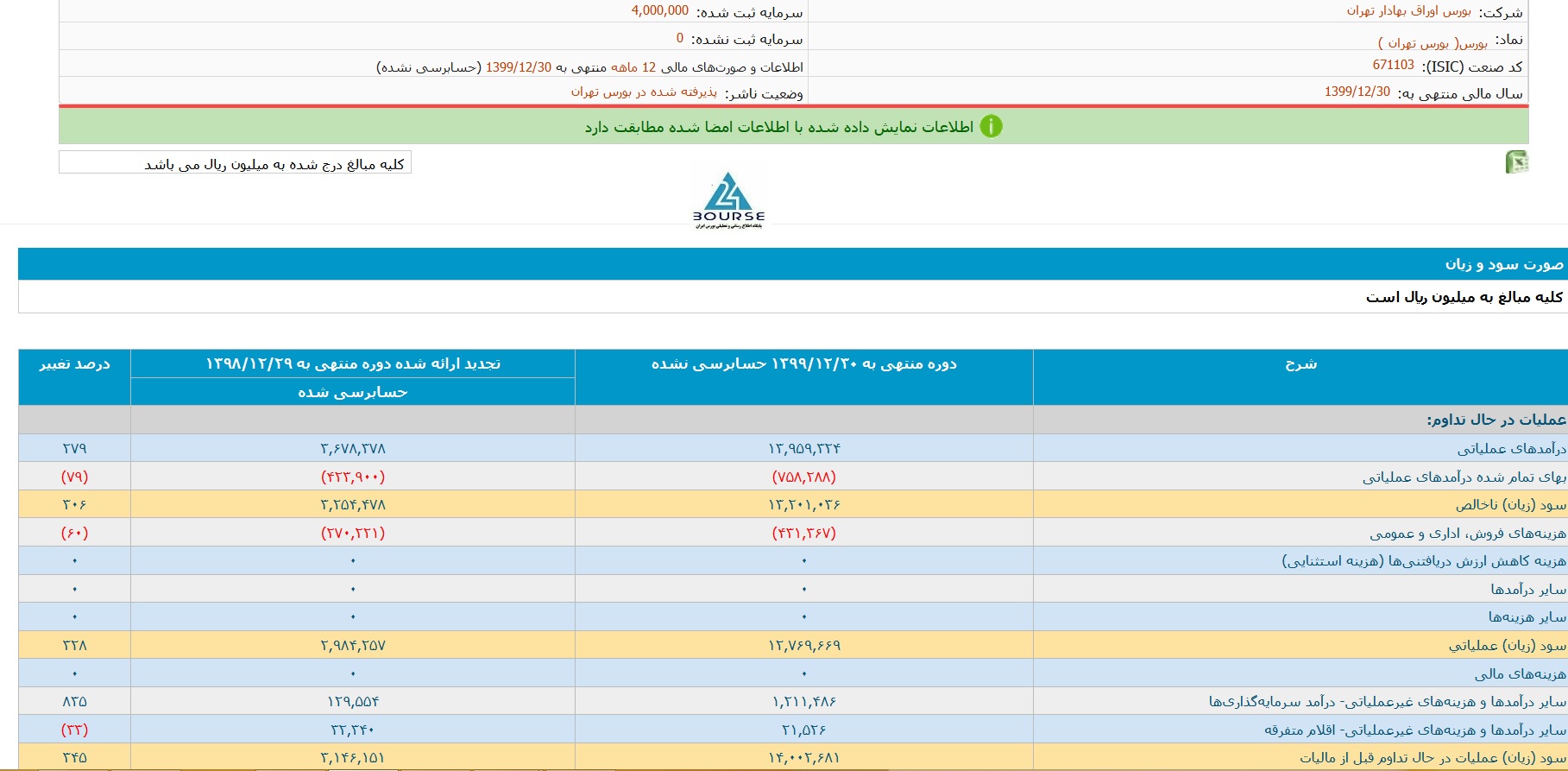Click the prior operating profit ۲,۹۸۴,۲۵۷
1568x771 pixels.
353,645
